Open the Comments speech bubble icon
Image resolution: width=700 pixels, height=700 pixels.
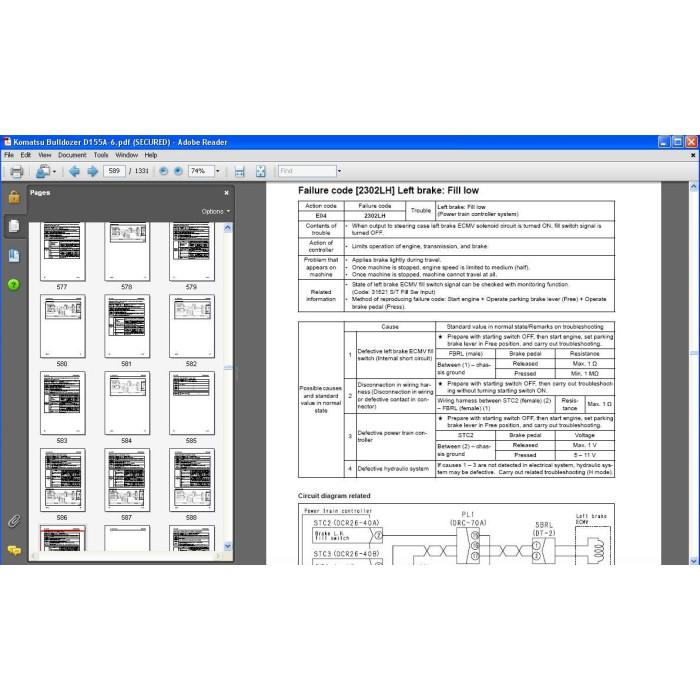click(14, 550)
